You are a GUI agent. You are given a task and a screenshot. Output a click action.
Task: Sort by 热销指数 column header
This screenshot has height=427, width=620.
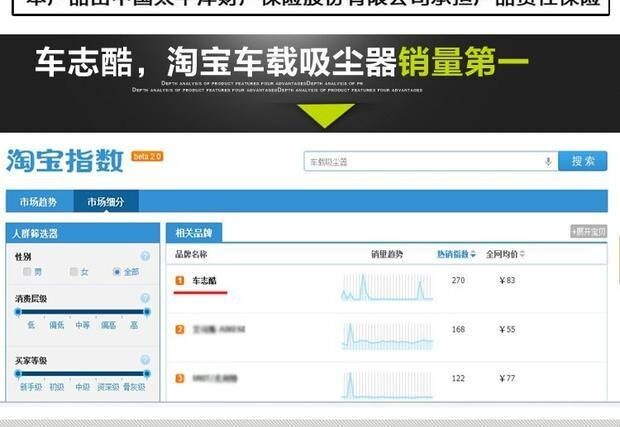coord(456,254)
